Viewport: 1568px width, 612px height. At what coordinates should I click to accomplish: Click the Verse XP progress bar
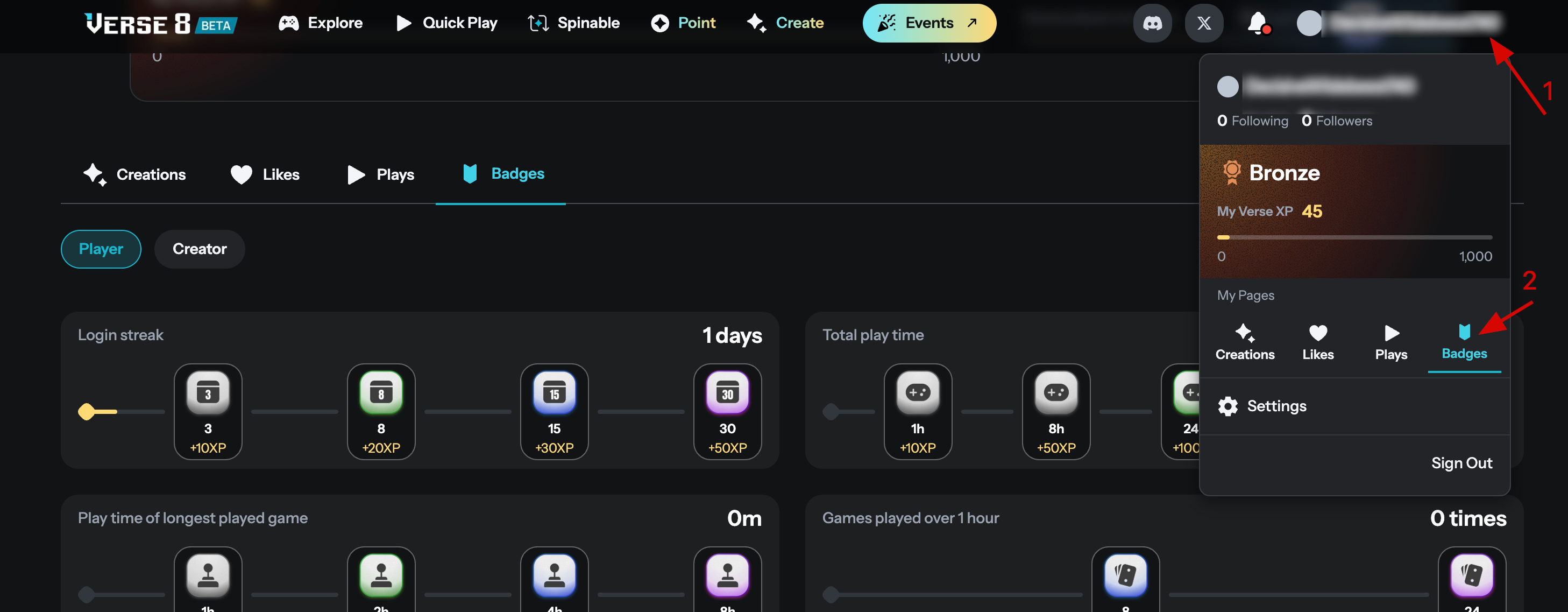(x=1354, y=237)
